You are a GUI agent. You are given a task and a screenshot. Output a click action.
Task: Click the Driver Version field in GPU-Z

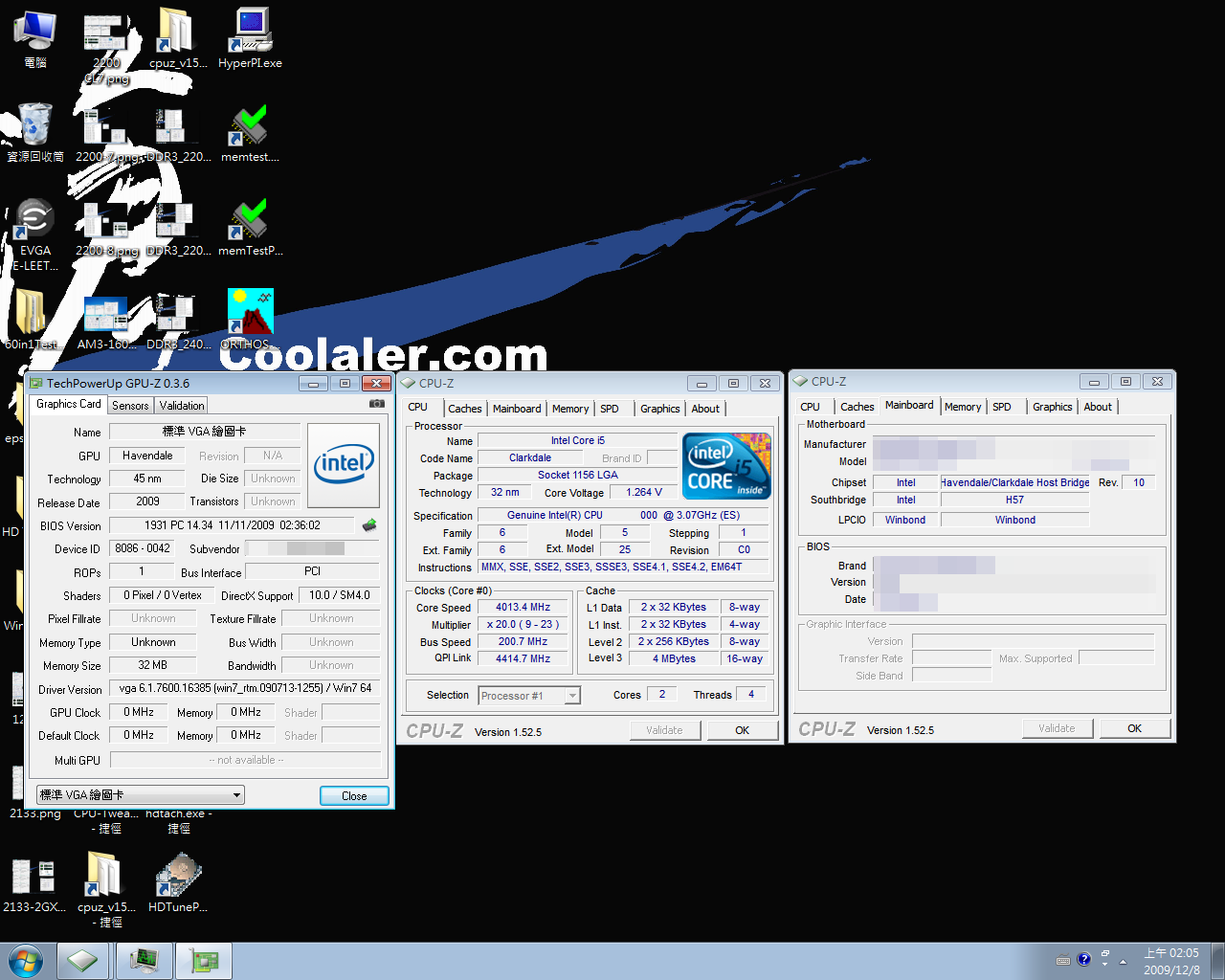coord(245,688)
